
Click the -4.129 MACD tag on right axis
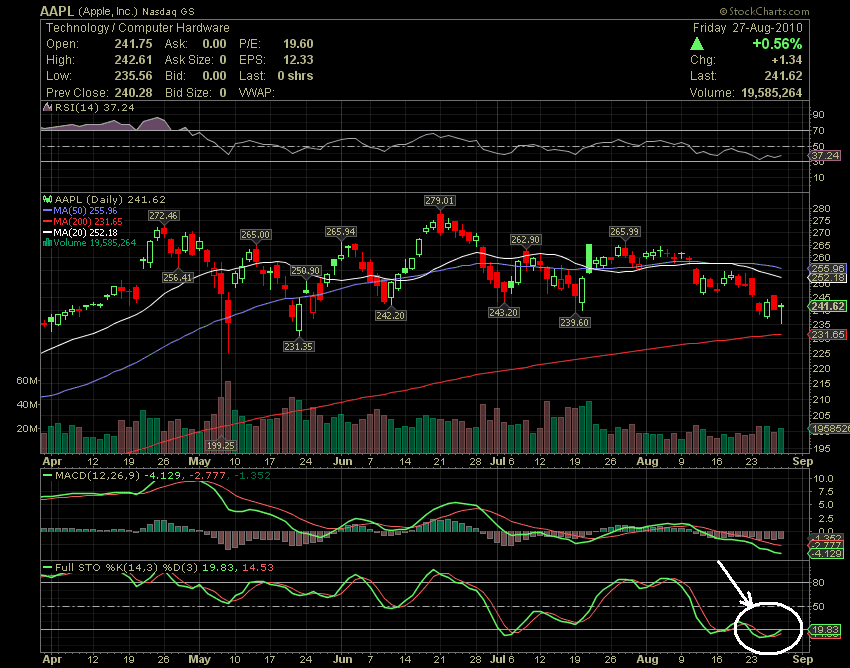pyautogui.click(x=826, y=554)
